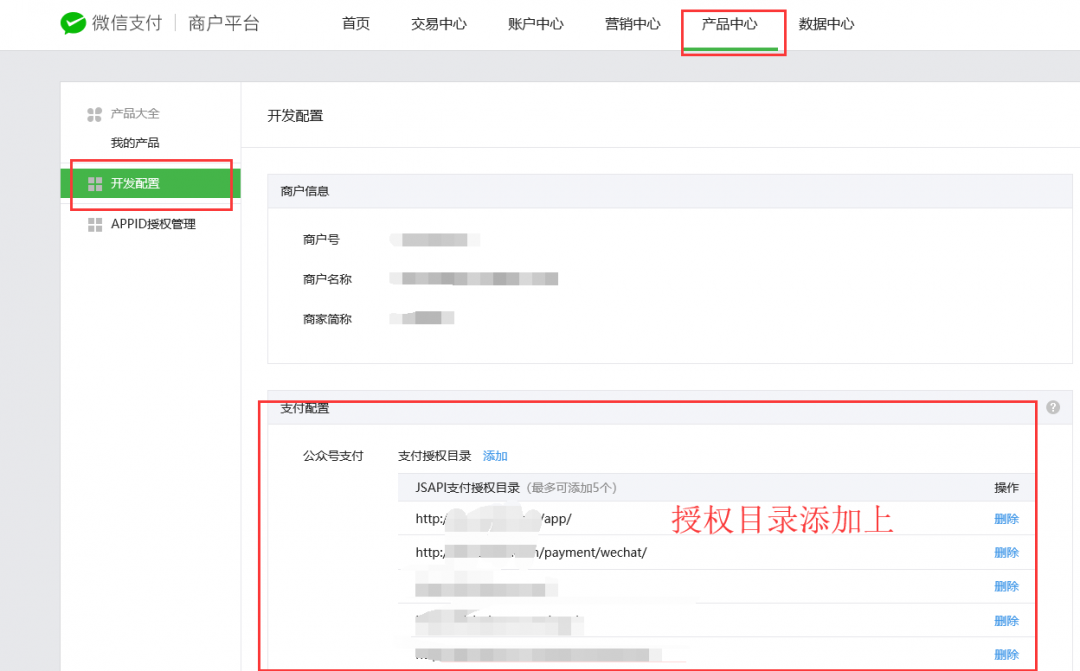The image size is (1080, 671).
Task: Click the 开发配置 sidebar grid icon
Action: [x=95, y=184]
